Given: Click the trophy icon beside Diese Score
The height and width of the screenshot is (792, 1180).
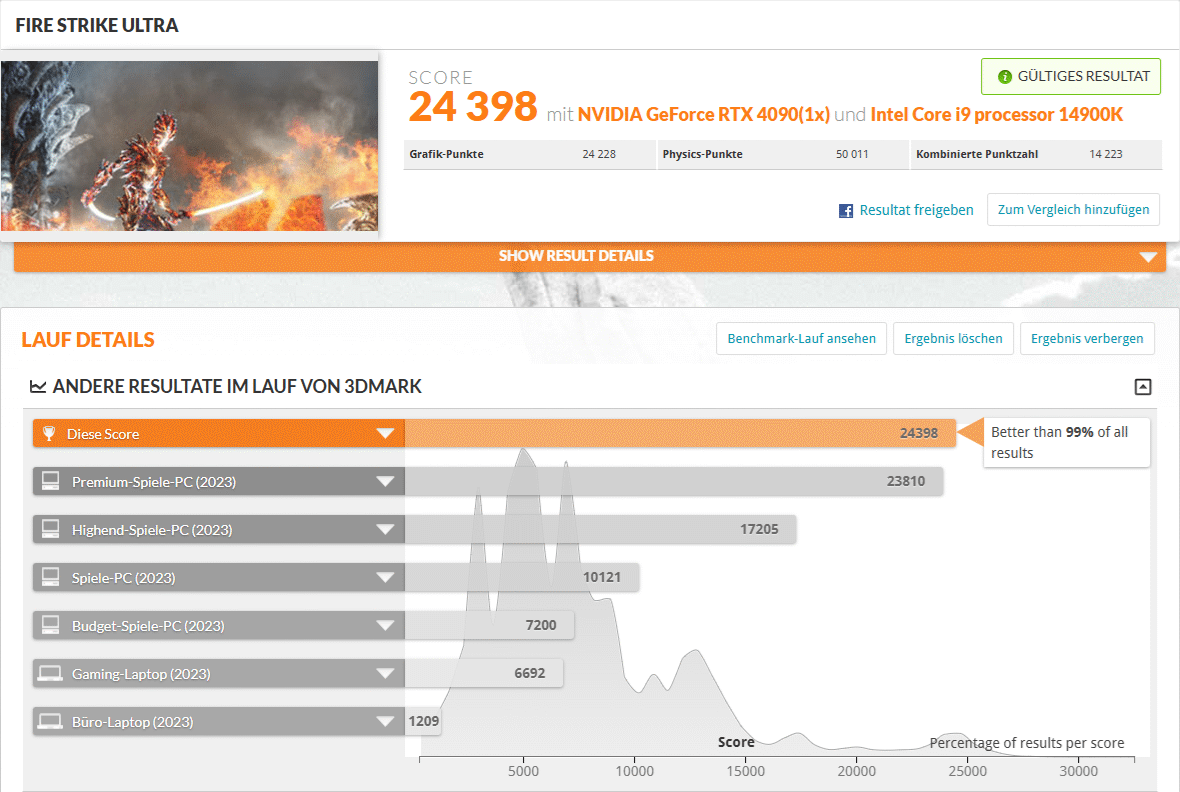Looking at the screenshot, I should point(49,434).
